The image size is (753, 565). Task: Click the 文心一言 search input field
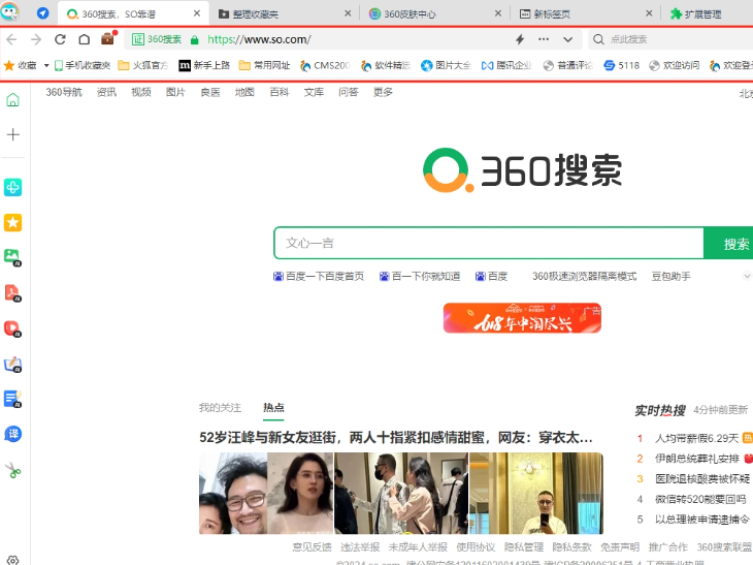click(488, 243)
